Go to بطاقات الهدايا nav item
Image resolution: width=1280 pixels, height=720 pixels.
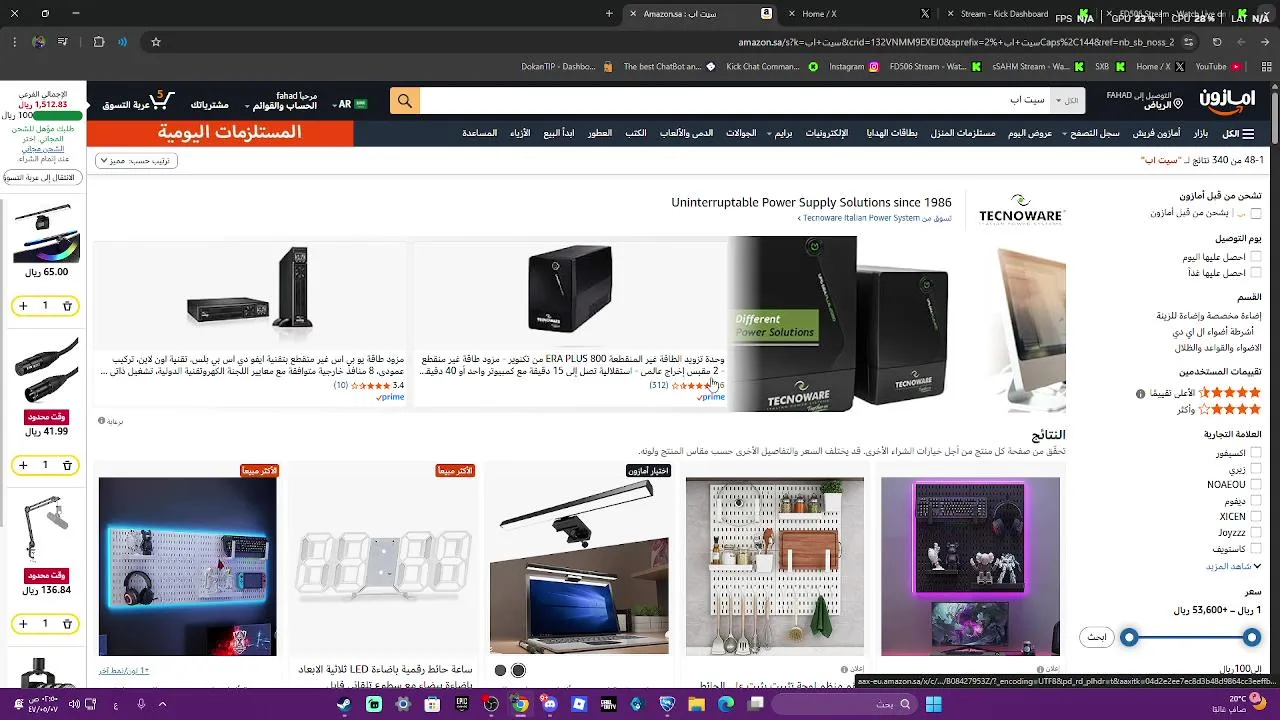point(892,133)
